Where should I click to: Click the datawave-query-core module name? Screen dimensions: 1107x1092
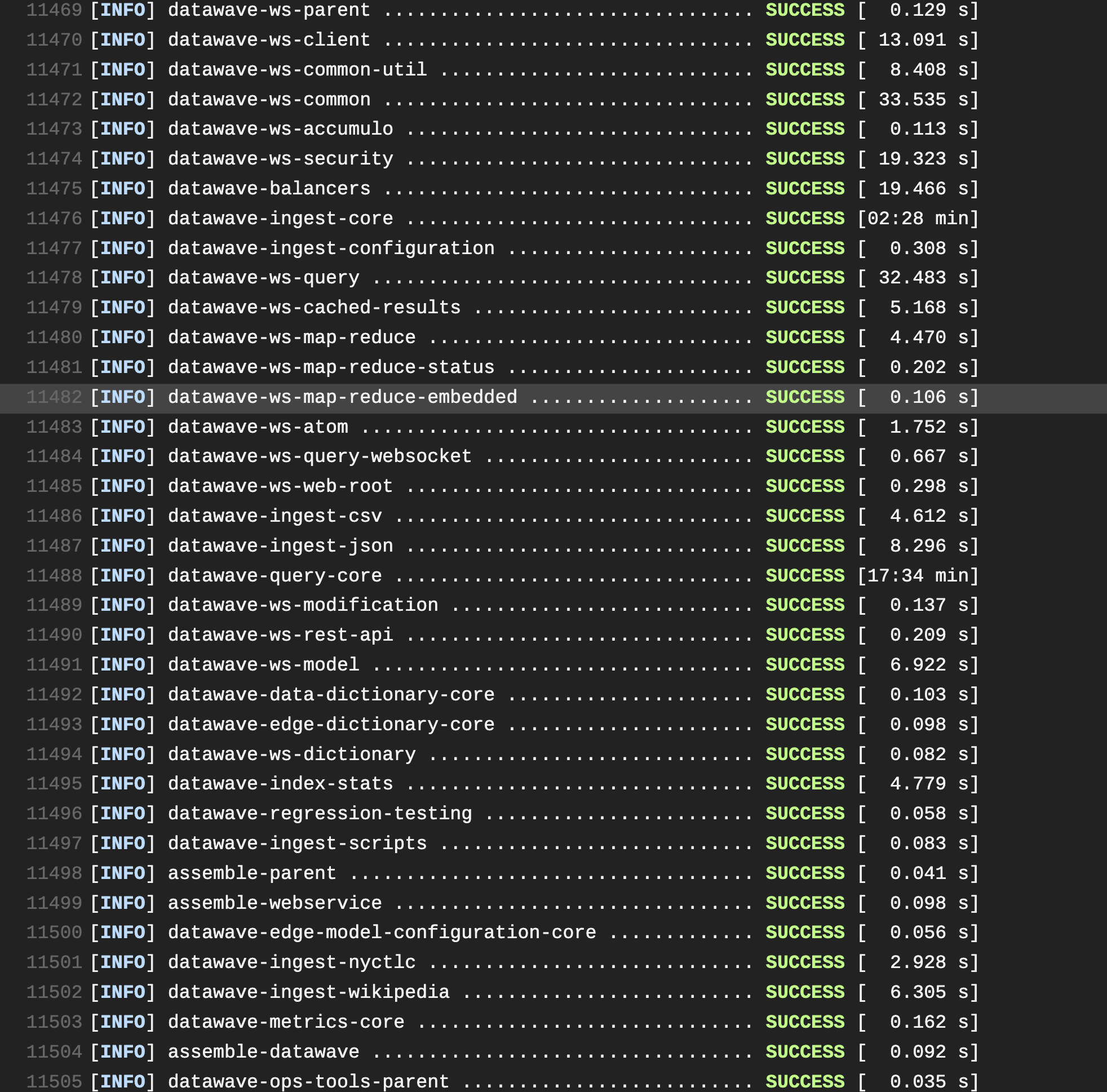click(x=274, y=575)
